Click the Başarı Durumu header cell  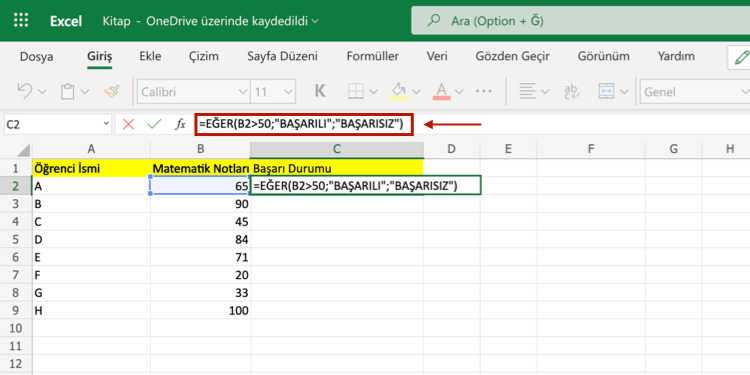point(337,168)
